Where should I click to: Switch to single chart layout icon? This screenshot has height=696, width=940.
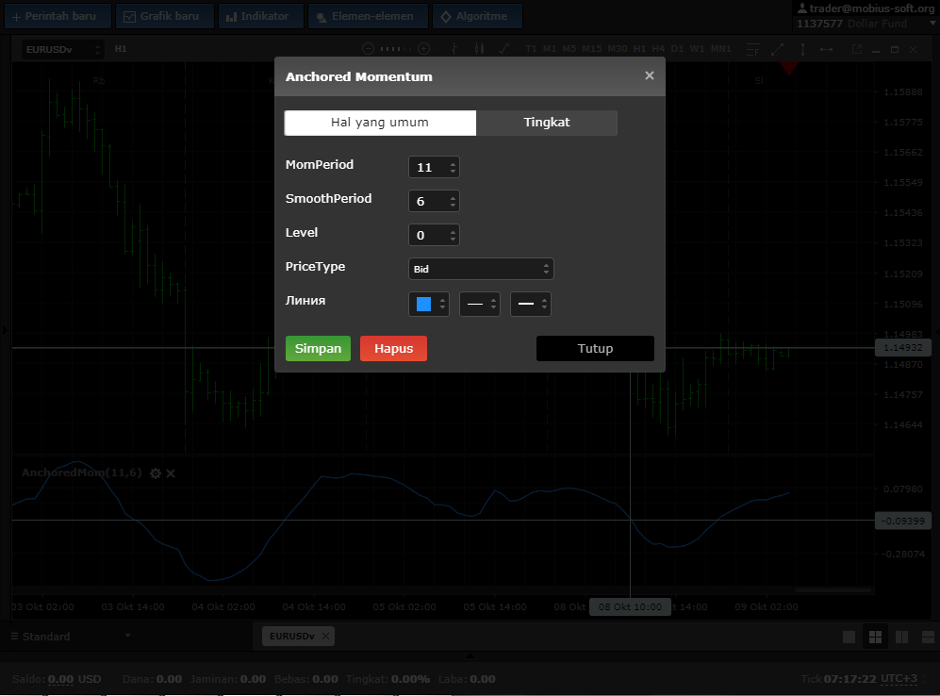pos(849,637)
